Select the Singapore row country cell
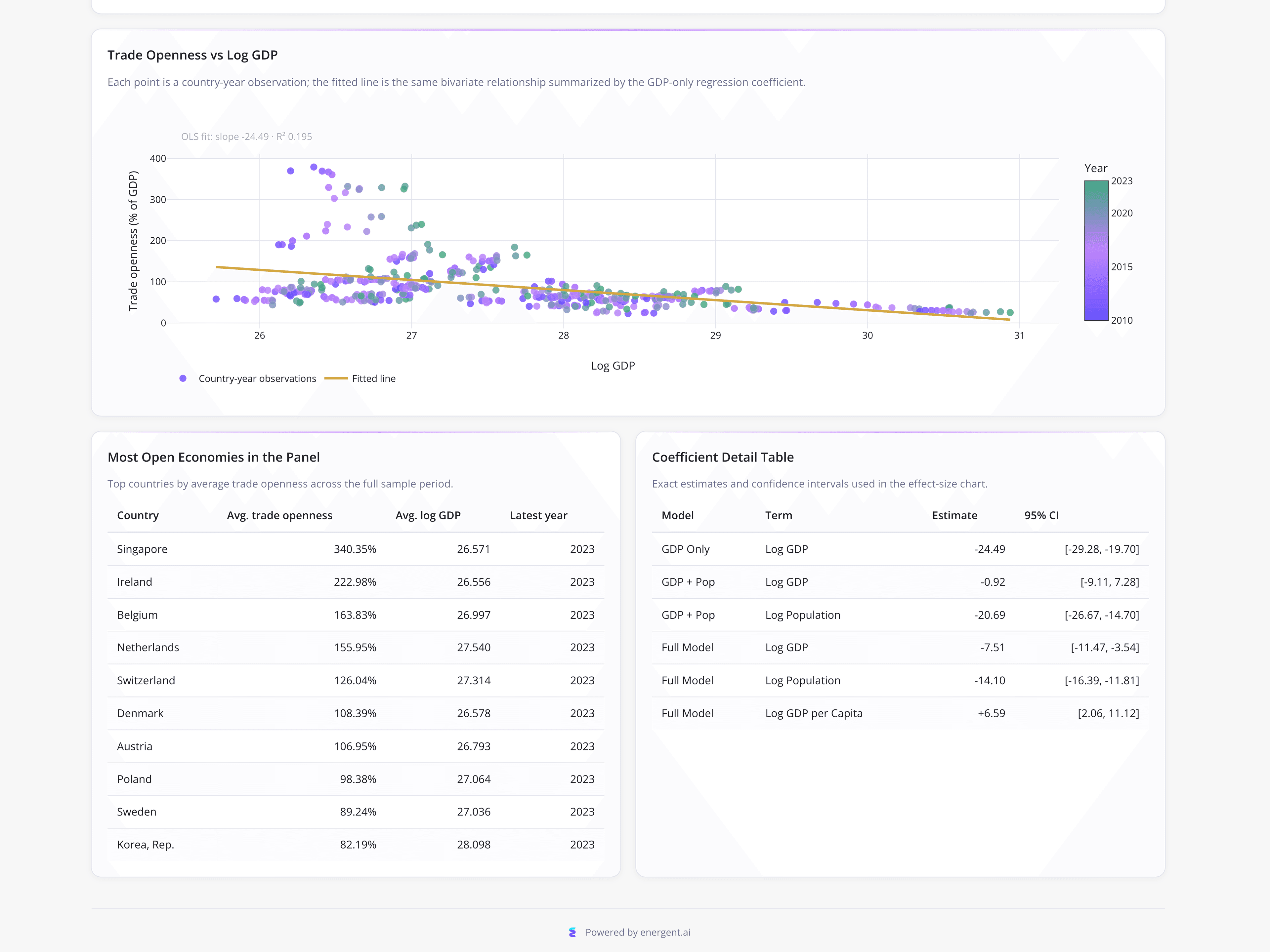Image resolution: width=1270 pixels, height=952 pixels. [143, 549]
